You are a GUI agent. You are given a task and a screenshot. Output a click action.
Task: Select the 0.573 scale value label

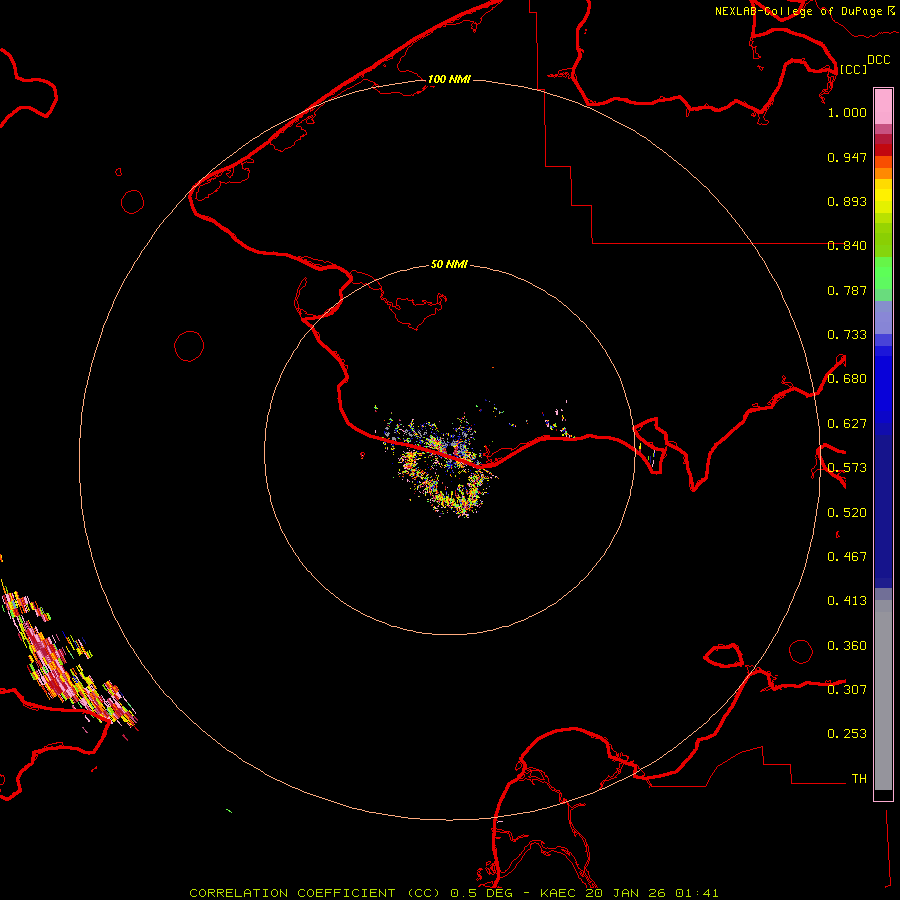[847, 468]
